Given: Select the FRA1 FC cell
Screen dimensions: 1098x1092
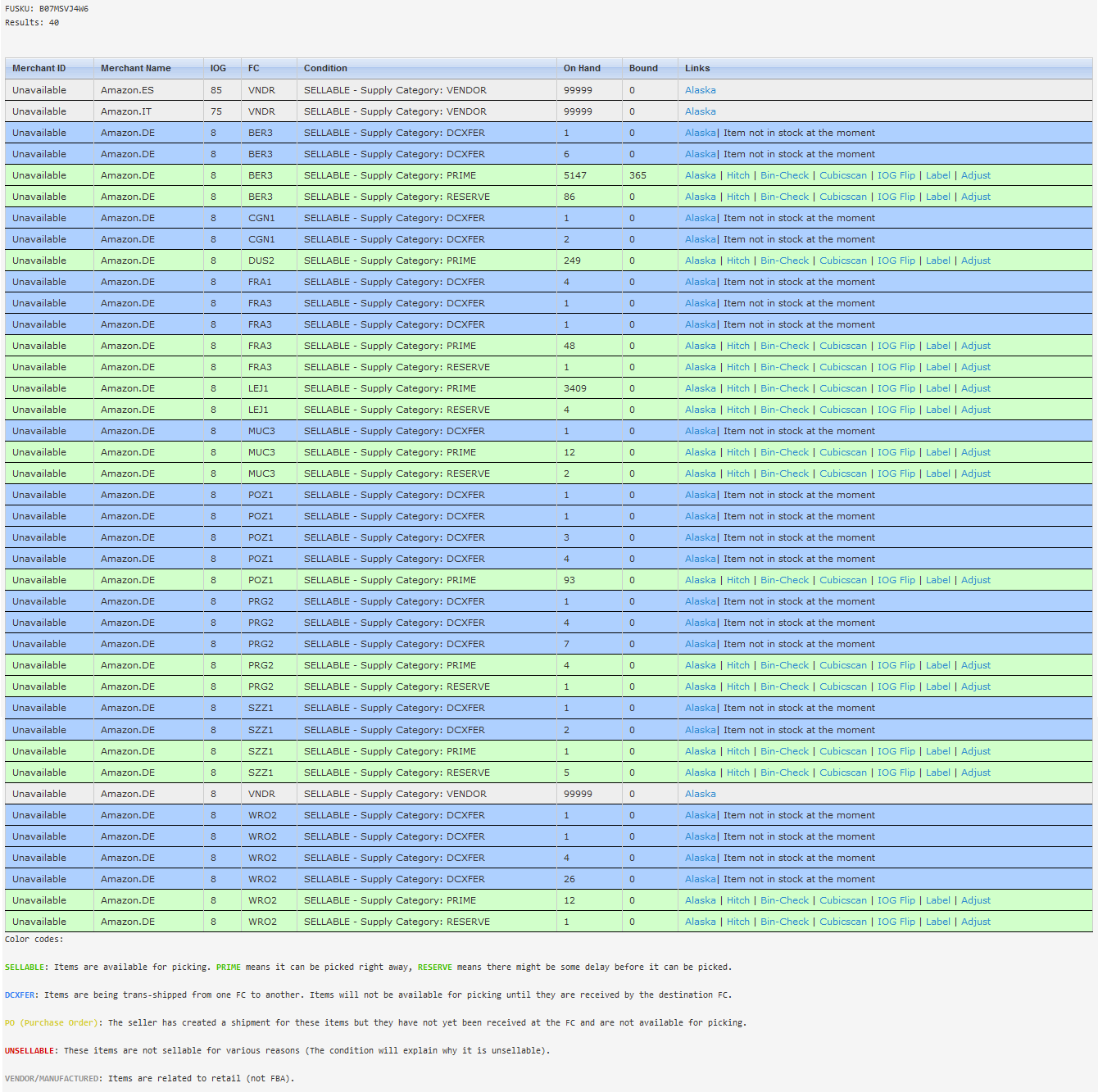Looking at the screenshot, I should 269,282.
